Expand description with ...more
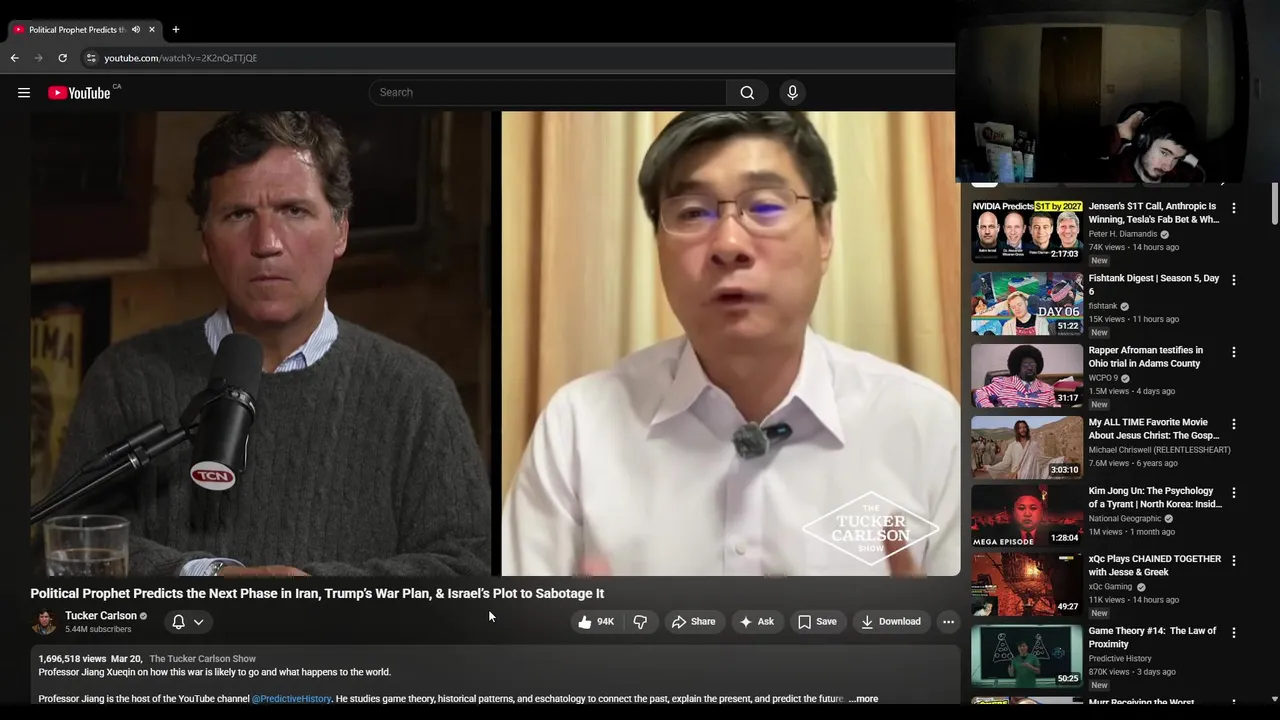Image resolution: width=1280 pixels, height=720 pixels. point(863,699)
